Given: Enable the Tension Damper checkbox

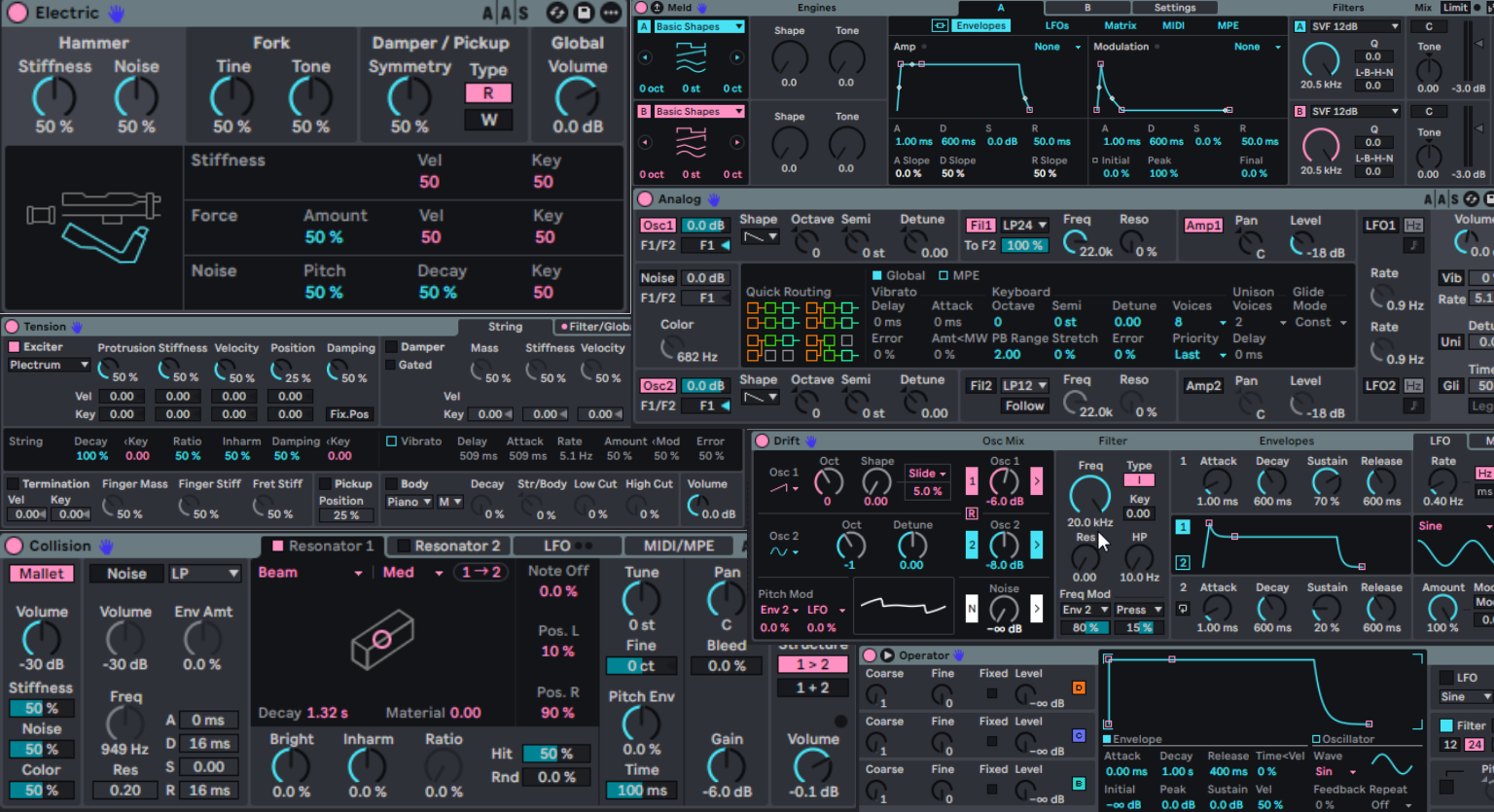Looking at the screenshot, I should point(391,347).
